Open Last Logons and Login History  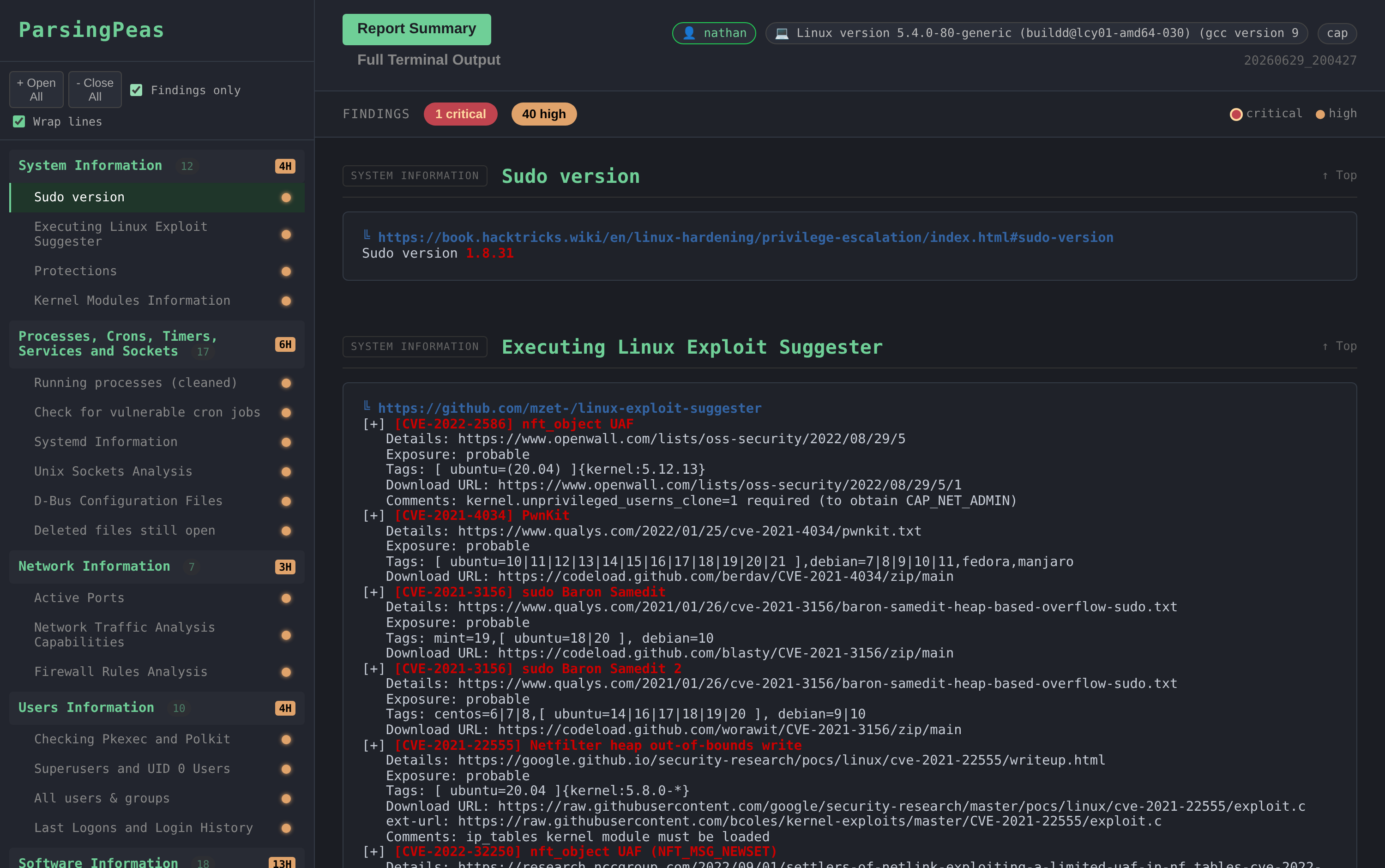(157, 828)
